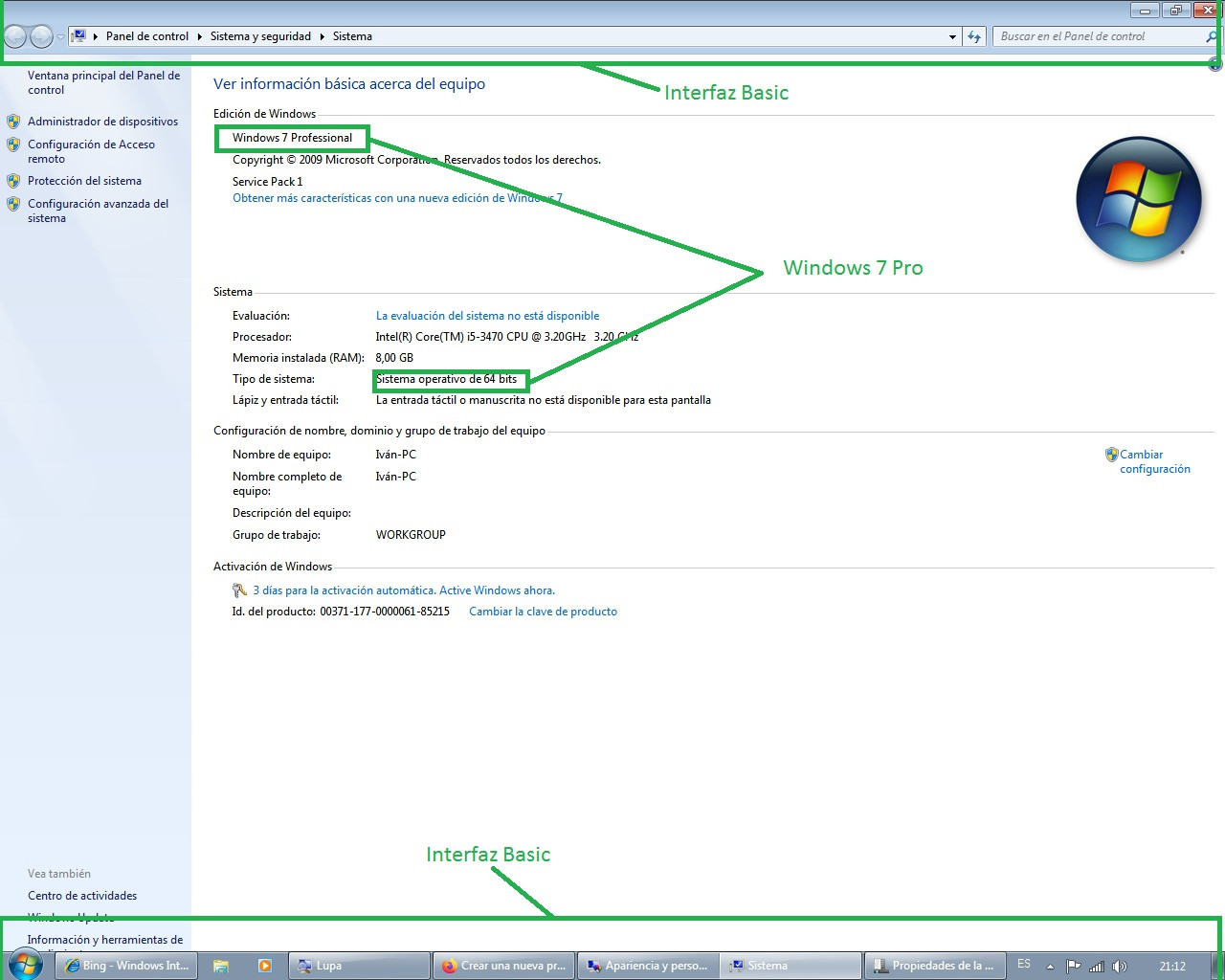Click the Back navigation arrow
Viewport: 1225px width, 980px height.
coord(15,36)
